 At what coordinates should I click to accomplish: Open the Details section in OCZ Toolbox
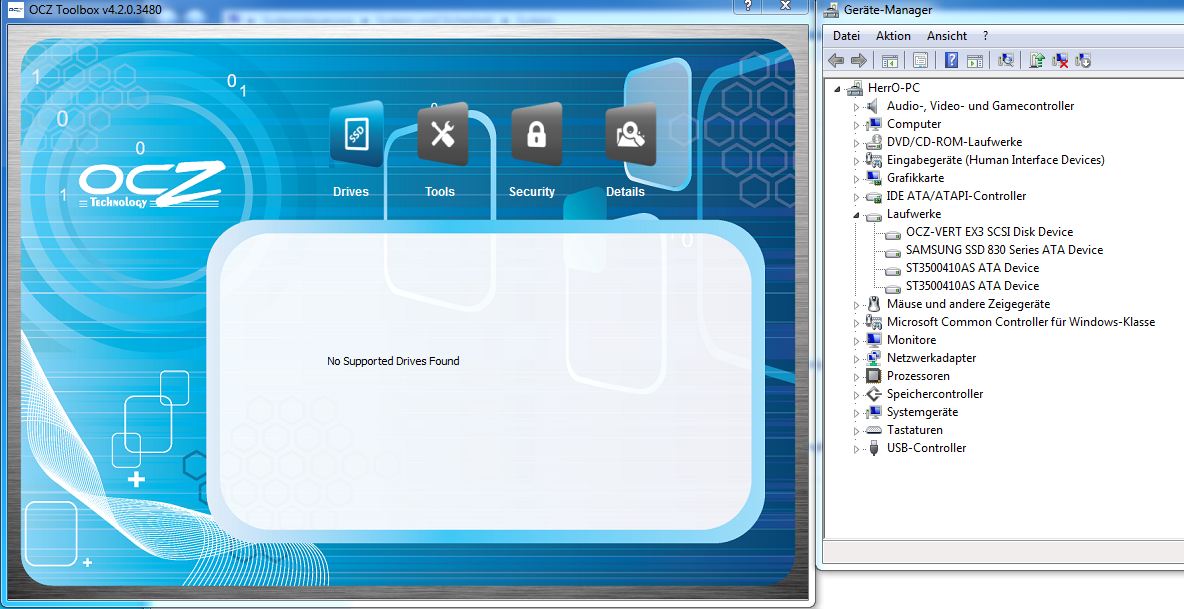pyautogui.click(x=631, y=135)
